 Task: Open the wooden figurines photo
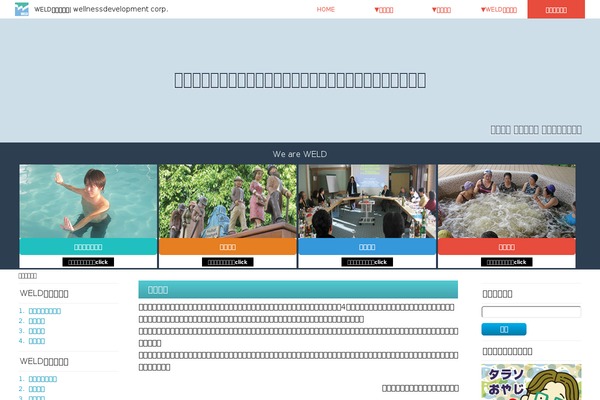(228, 201)
